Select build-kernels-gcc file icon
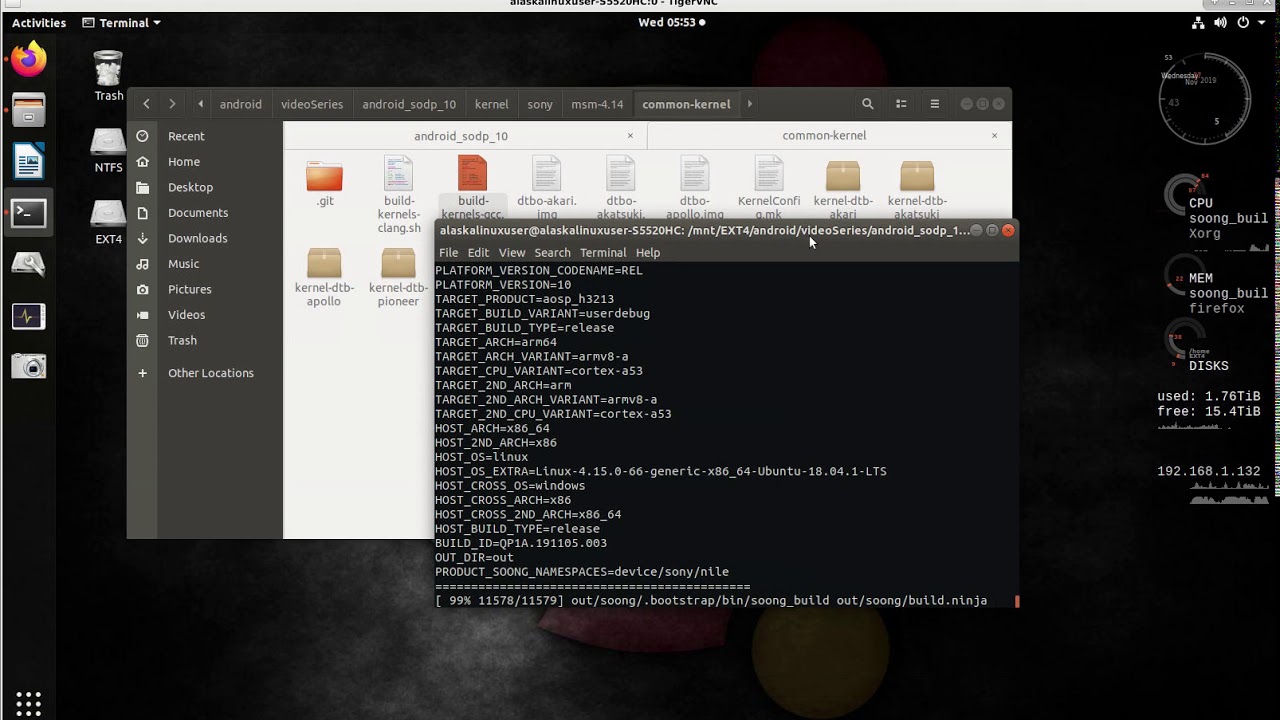The width and height of the screenshot is (1280, 720). pos(472,189)
